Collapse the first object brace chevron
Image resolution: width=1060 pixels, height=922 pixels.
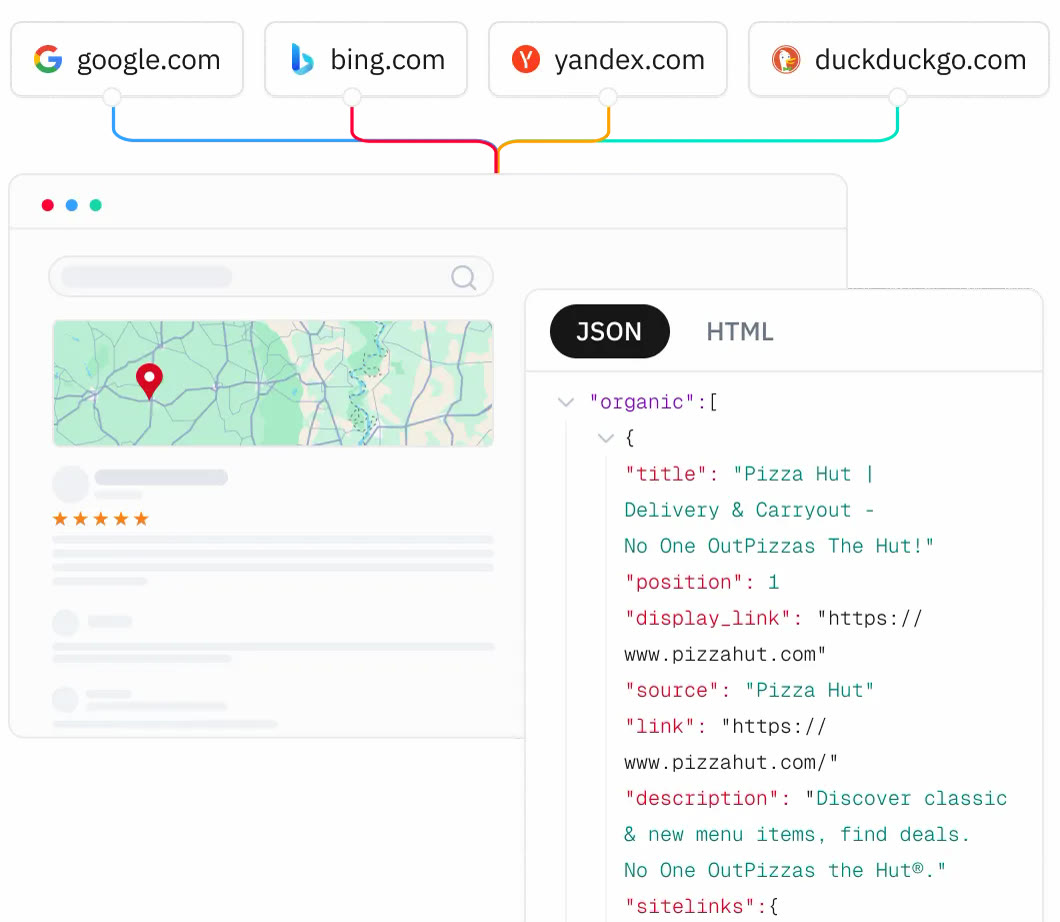(x=606, y=438)
